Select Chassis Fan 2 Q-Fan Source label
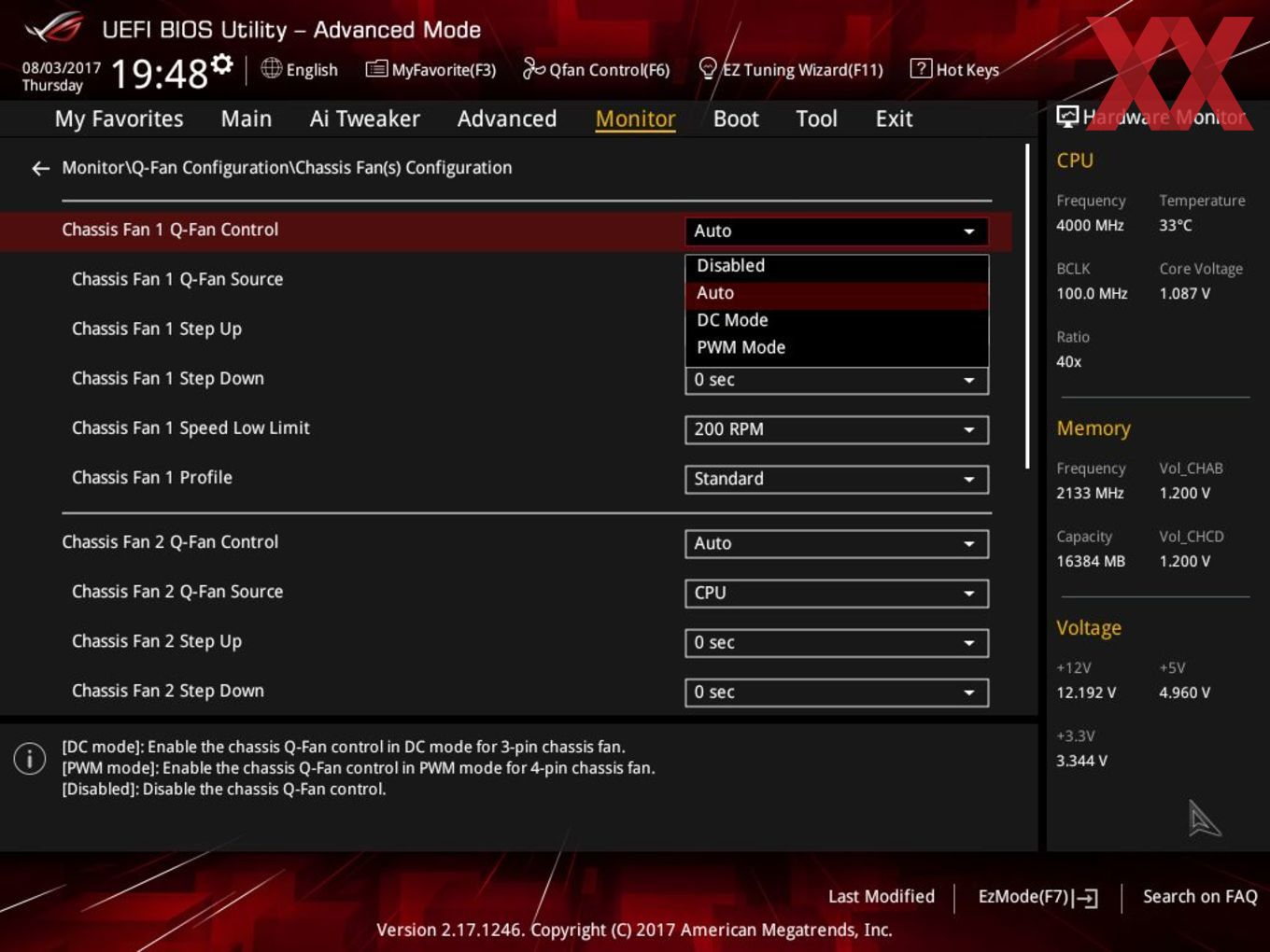1270x952 pixels. [177, 591]
